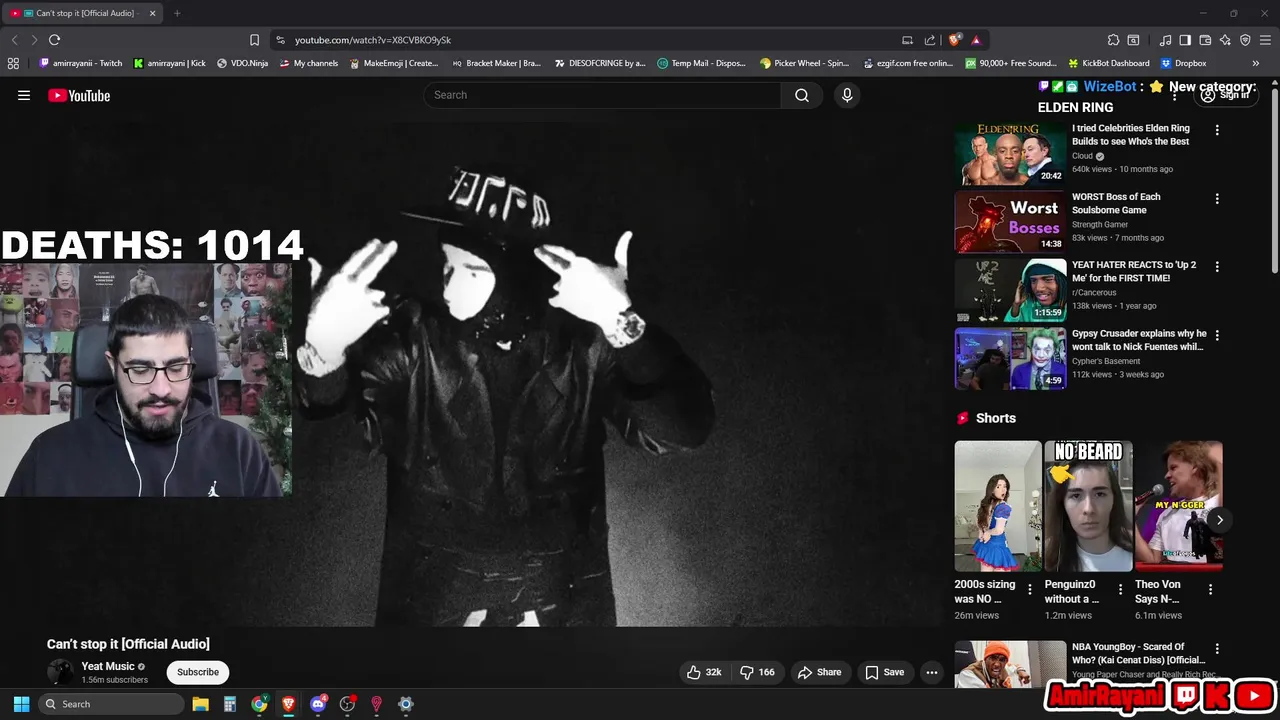View site information in address bar
The height and width of the screenshot is (720, 1280).
tap(280, 40)
